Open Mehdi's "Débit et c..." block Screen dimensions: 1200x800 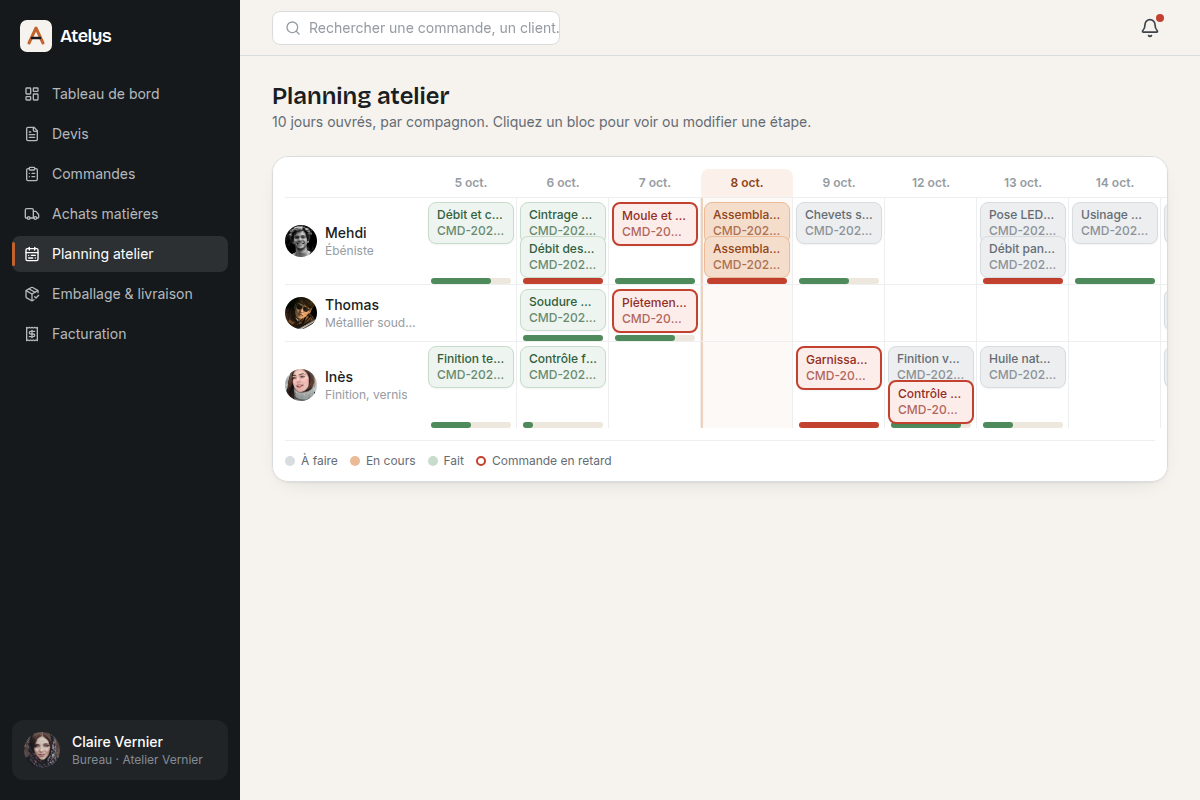[x=471, y=223]
